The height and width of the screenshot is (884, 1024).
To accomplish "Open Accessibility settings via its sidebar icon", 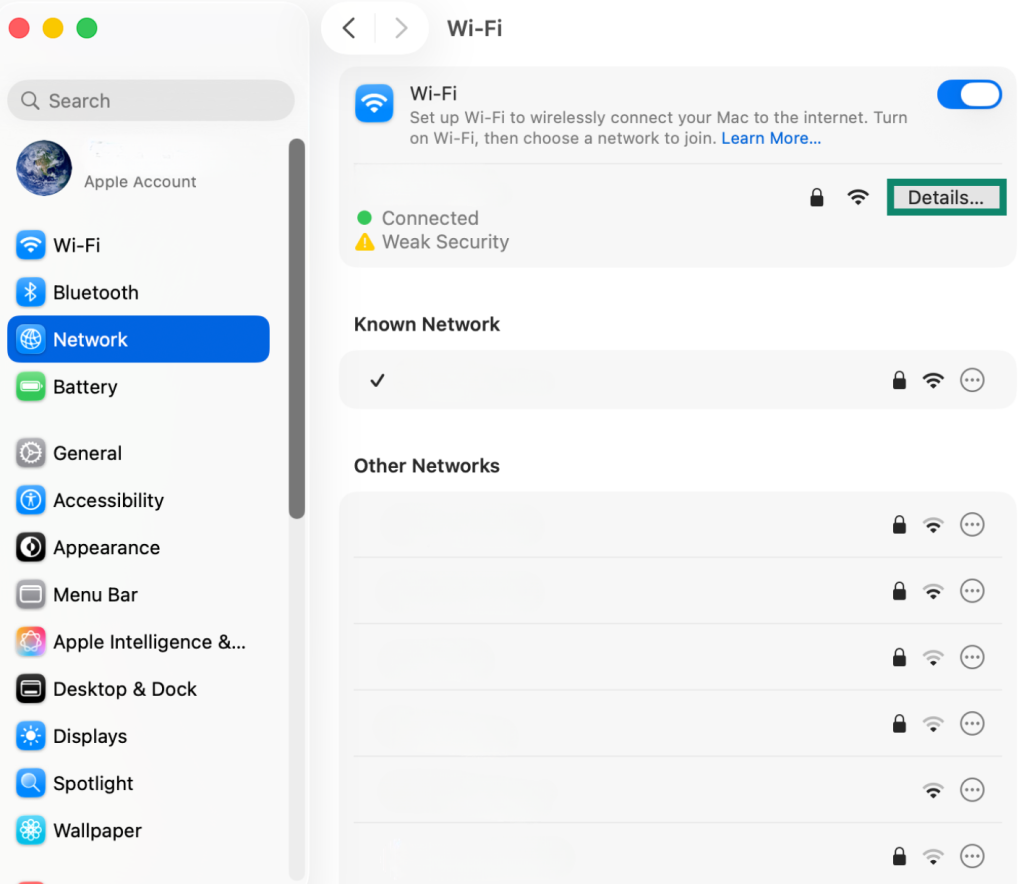I will (30, 500).
